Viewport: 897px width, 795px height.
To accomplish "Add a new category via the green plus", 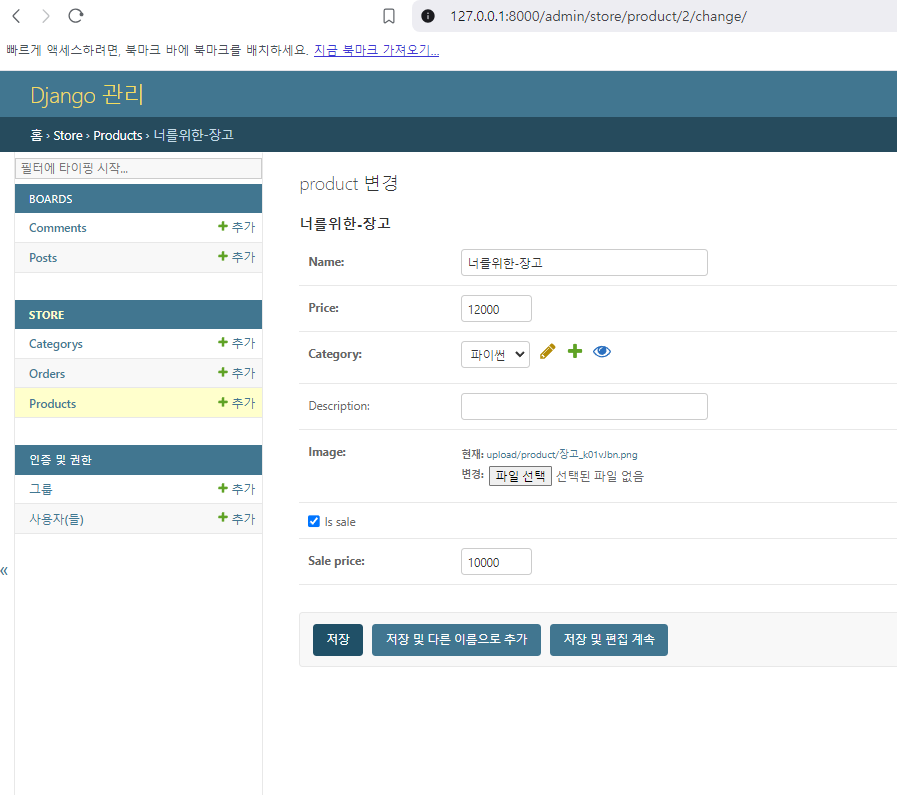I will [575, 351].
